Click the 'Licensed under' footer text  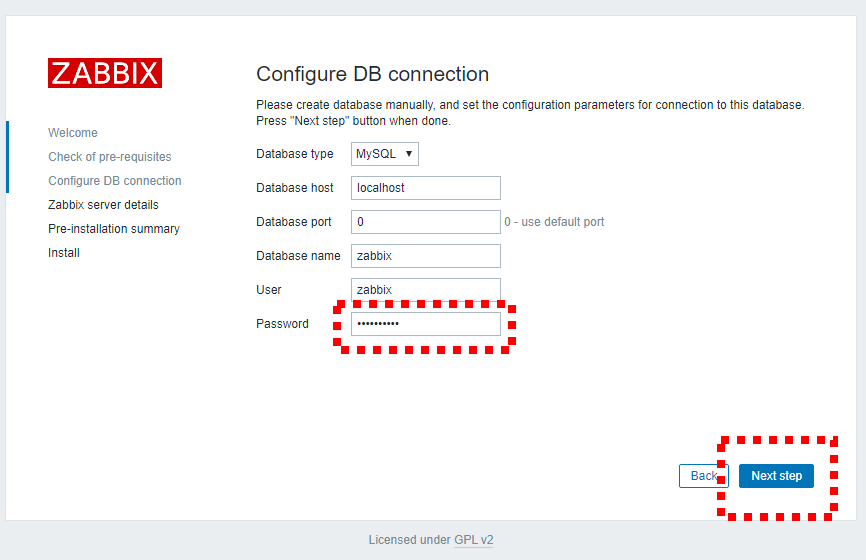(410, 540)
